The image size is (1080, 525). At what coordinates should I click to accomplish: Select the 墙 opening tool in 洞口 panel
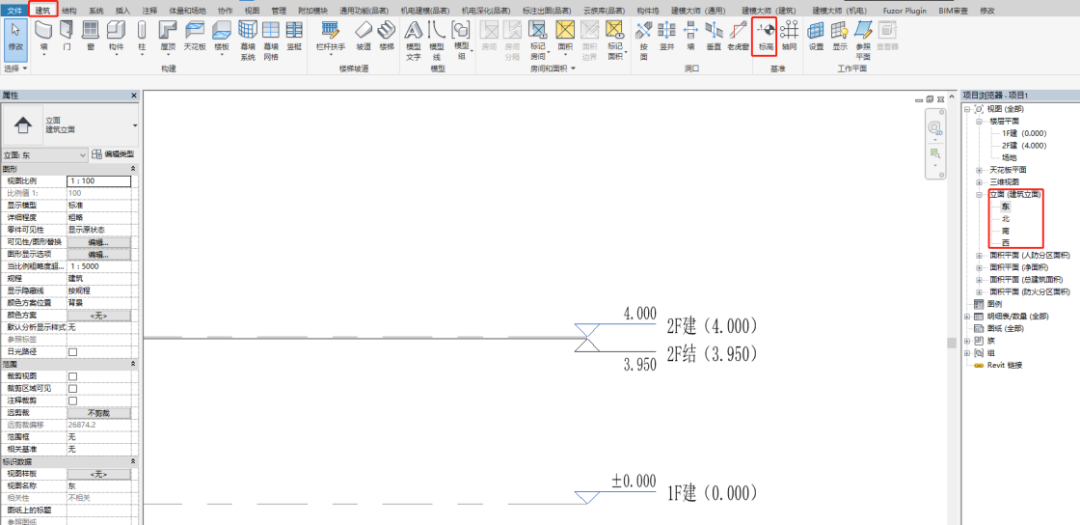tap(690, 36)
